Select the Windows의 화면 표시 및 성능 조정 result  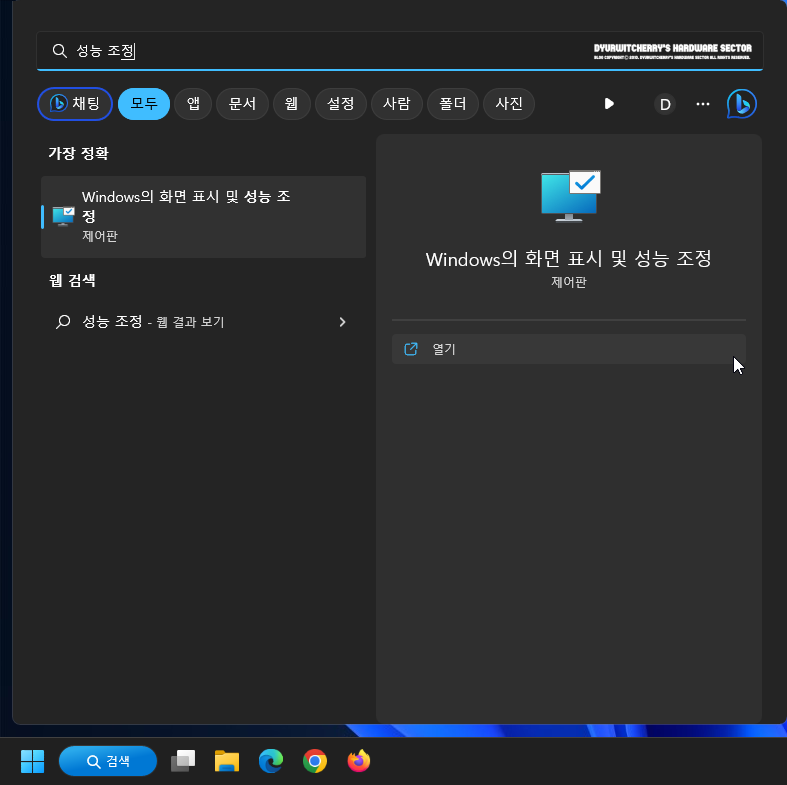click(x=203, y=217)
